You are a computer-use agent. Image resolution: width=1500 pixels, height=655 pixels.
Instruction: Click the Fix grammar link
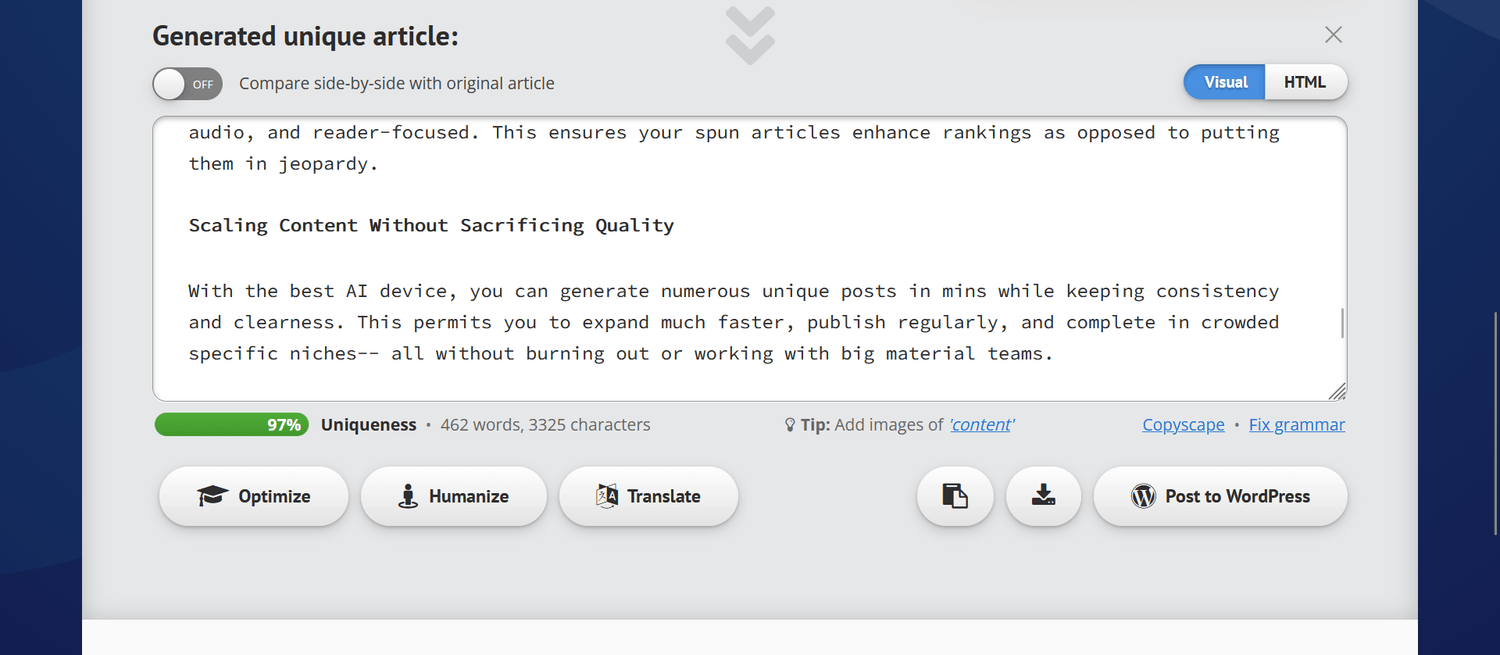[1296, 425]
